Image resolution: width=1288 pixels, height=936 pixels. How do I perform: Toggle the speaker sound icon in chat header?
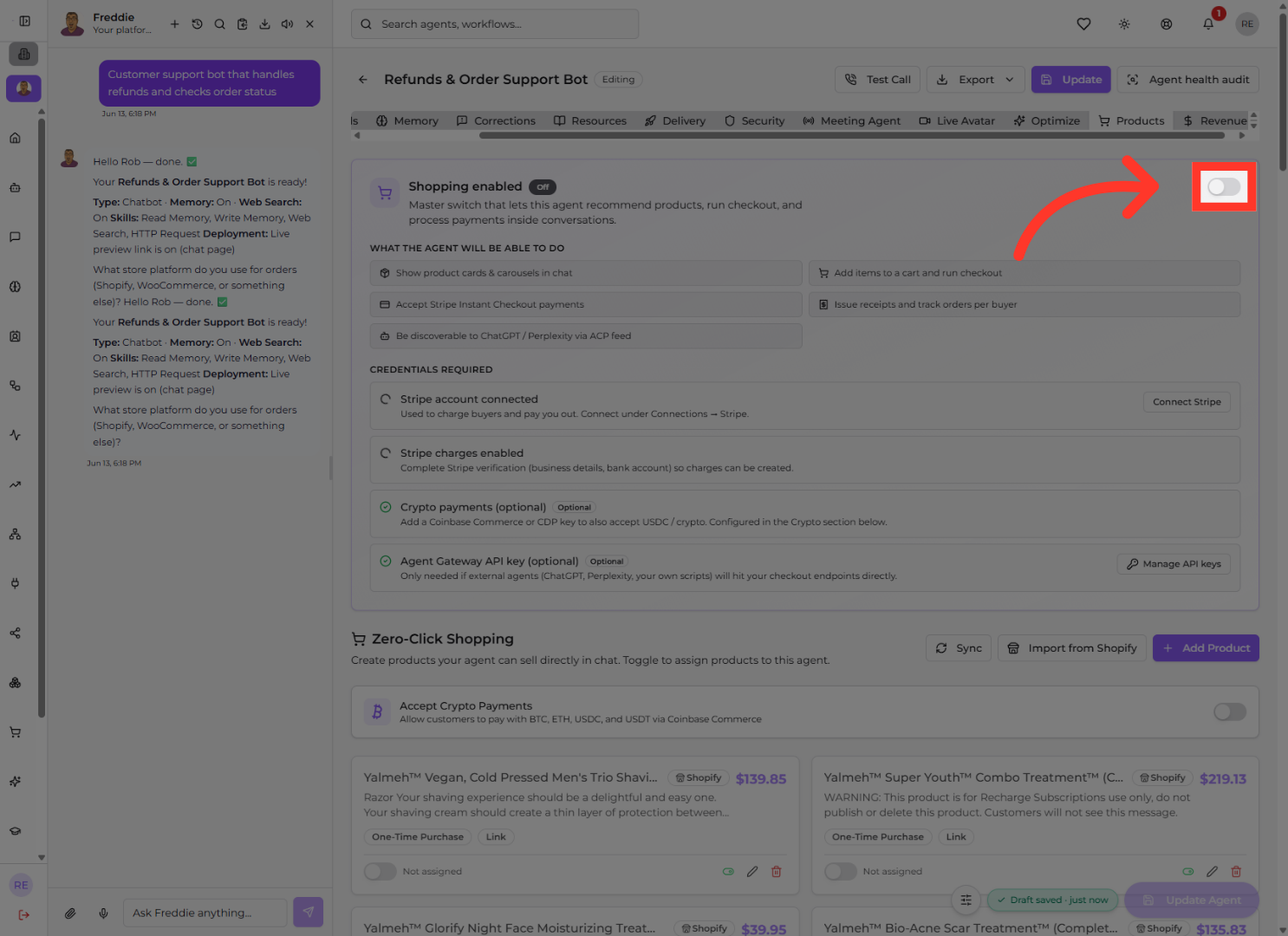[x=287, y=24]
